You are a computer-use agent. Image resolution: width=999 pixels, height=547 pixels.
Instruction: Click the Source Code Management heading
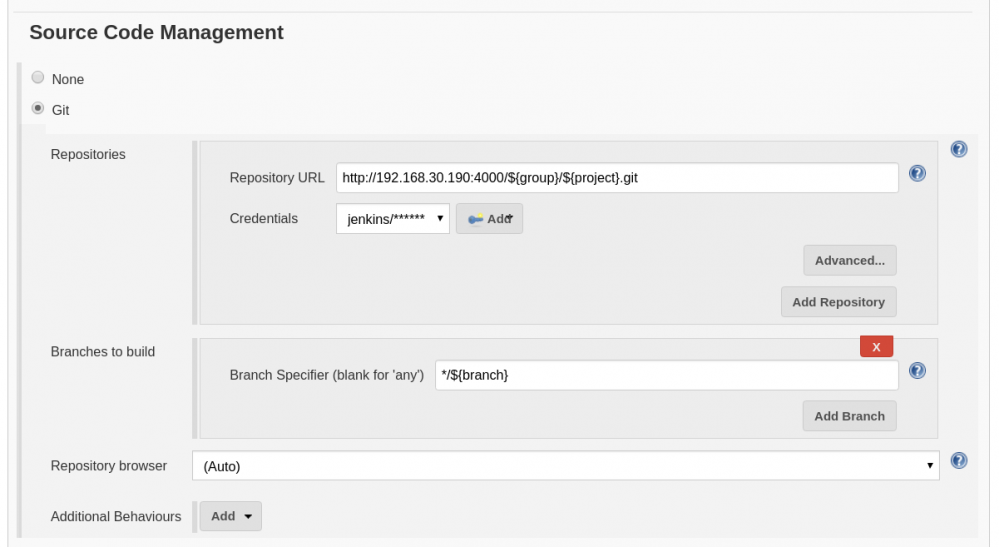[157, 33]
